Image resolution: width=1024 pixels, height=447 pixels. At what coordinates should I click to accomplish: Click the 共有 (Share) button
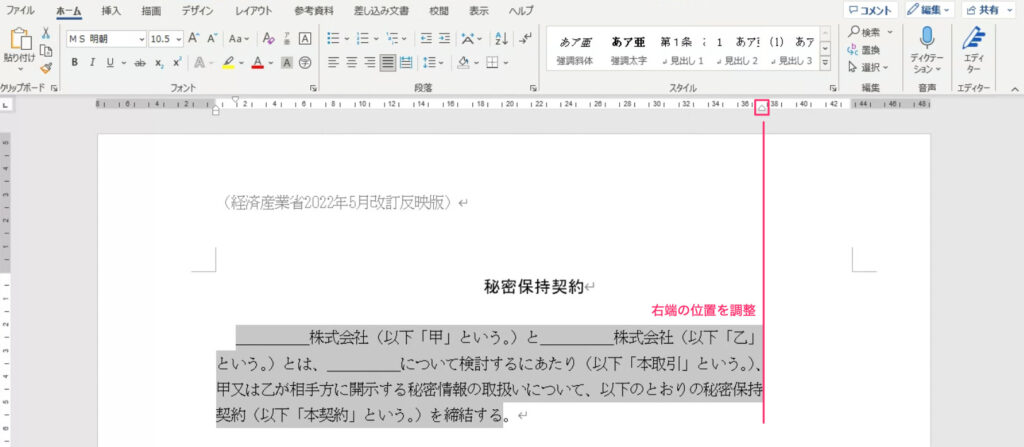coord(988,10)
